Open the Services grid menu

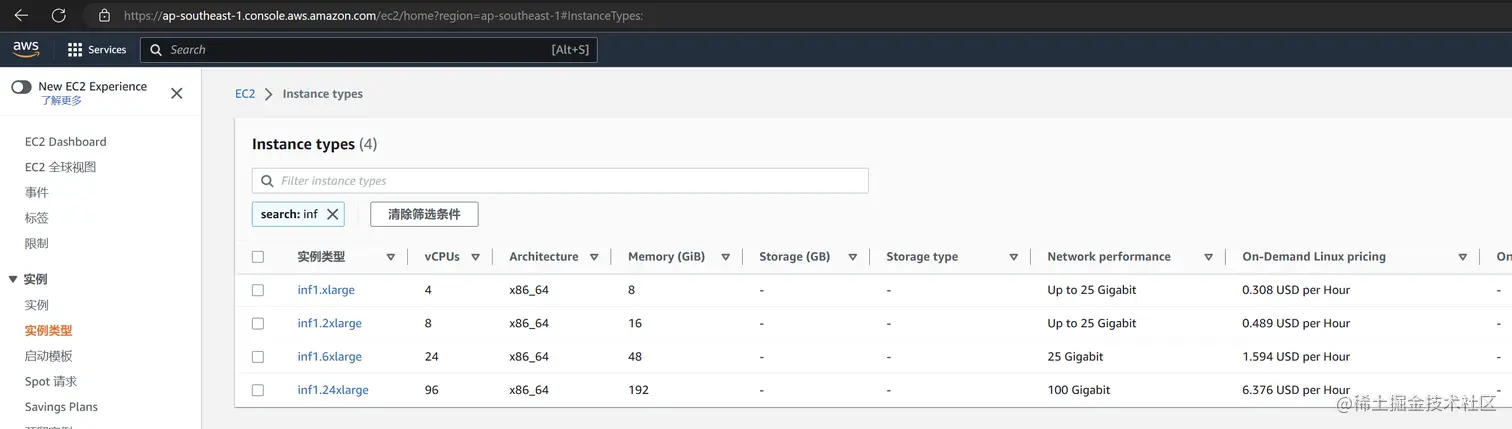point(97,50)
